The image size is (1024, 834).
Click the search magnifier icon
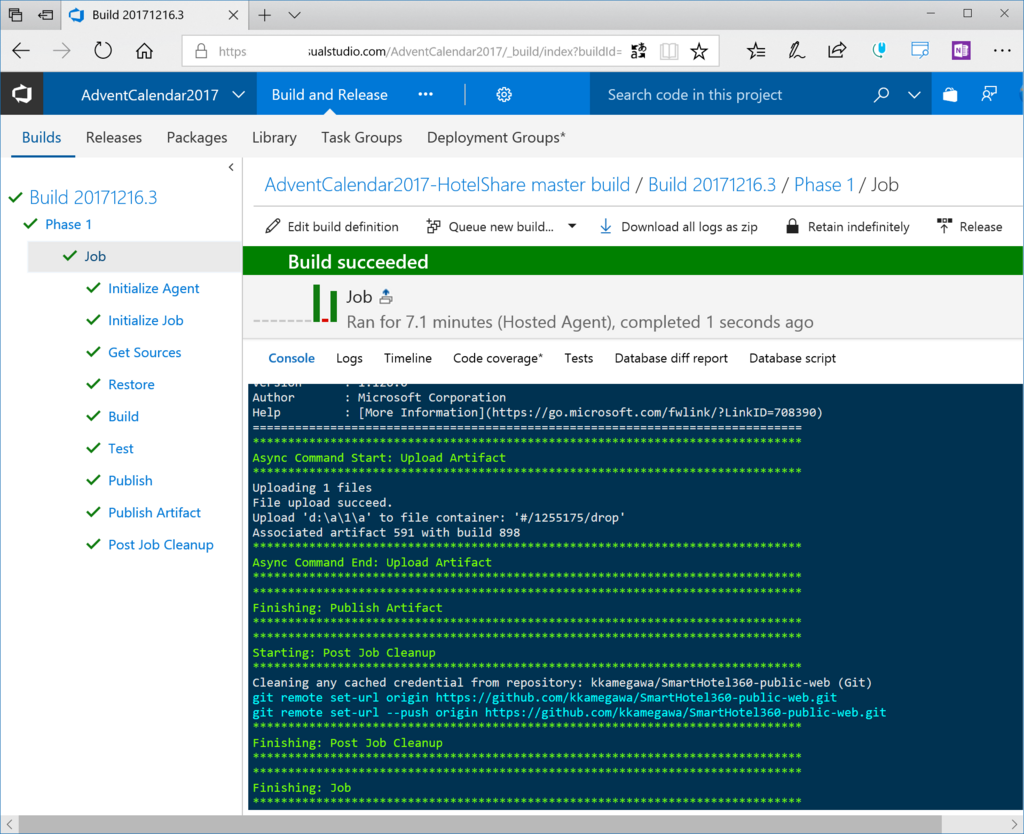881,95
